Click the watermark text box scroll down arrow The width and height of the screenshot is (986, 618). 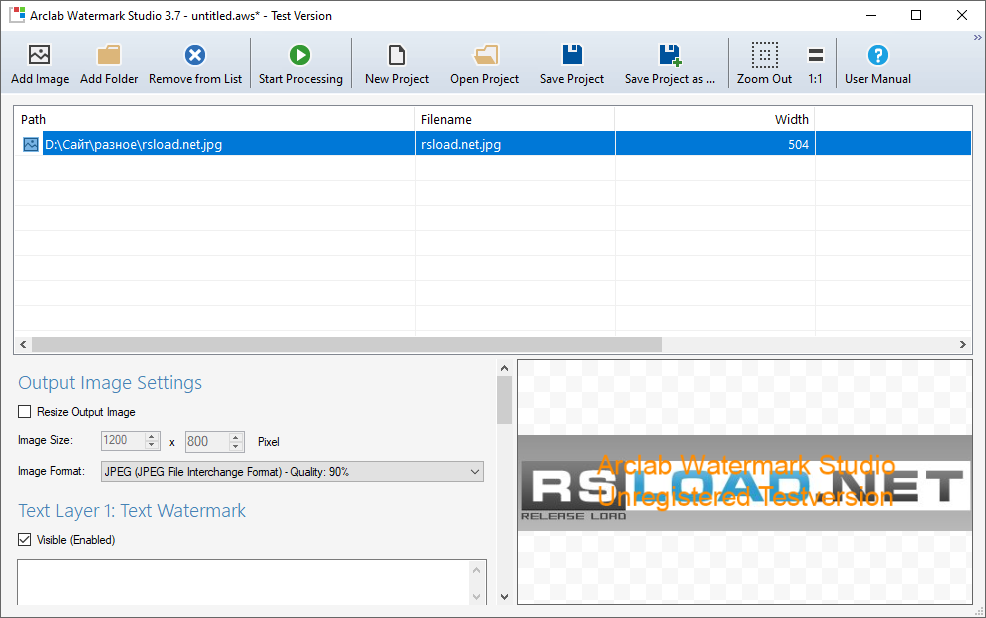click(x=476, y=596)
